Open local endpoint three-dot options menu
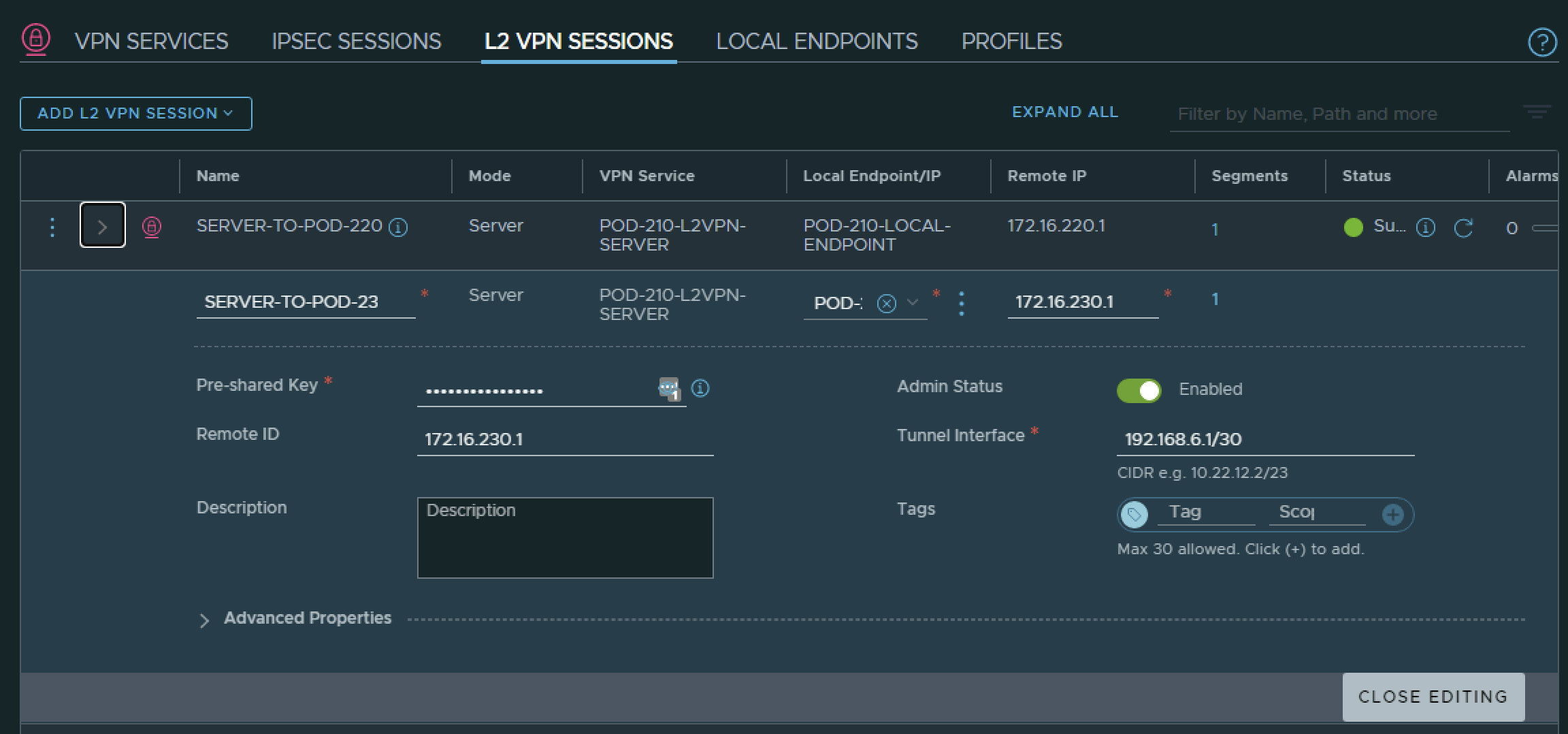 [x=961, y=303]
